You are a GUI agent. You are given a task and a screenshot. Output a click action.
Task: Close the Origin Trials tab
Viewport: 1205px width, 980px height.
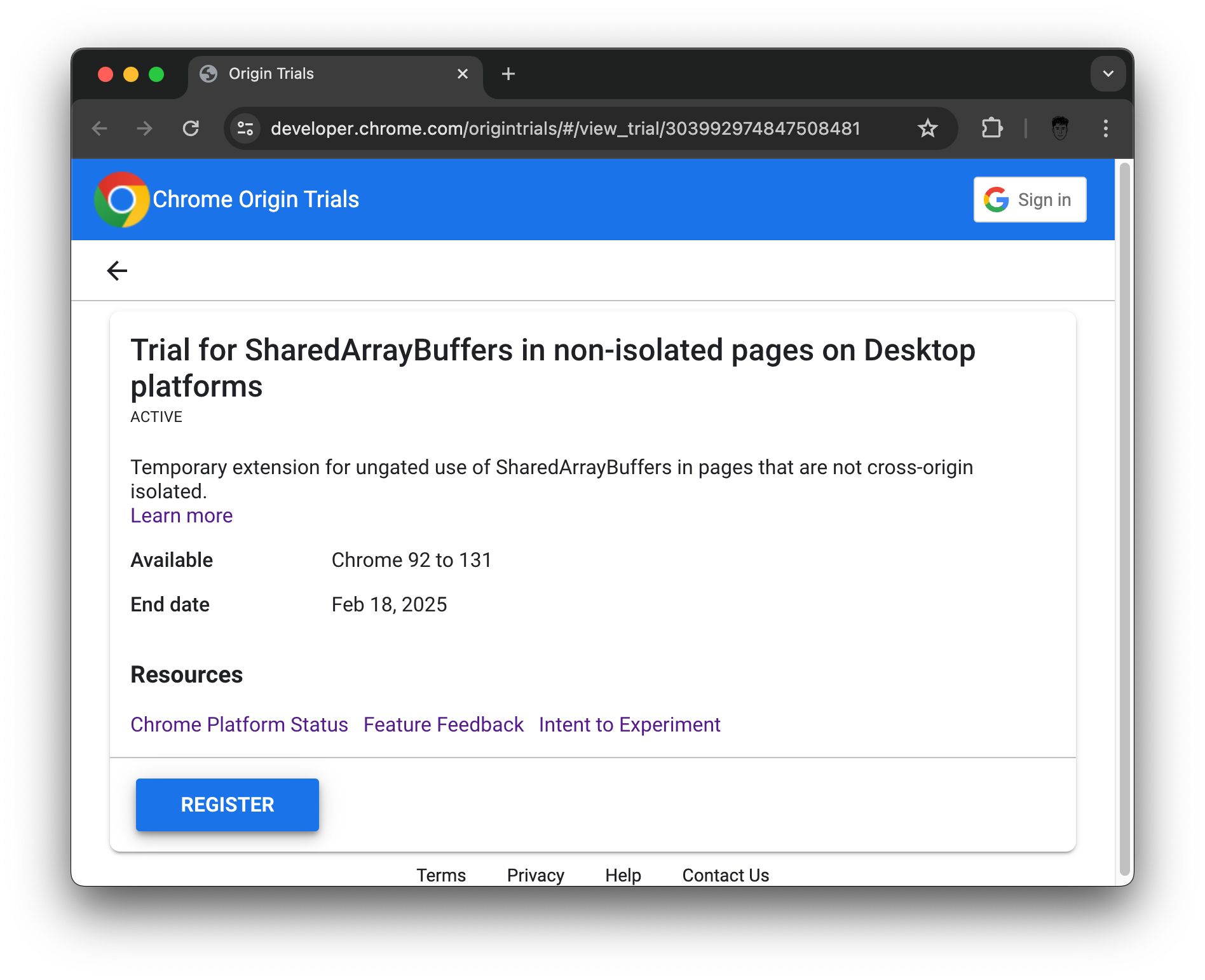462,74
